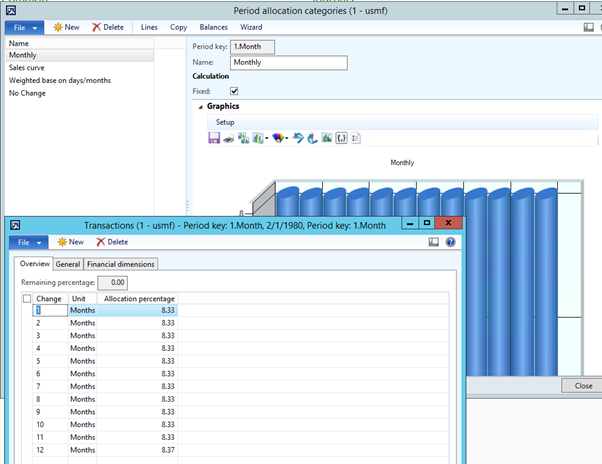Click Delete in Transactions window toolbar
This screenshot has height=464, width=602.
(x=112, y=242)
